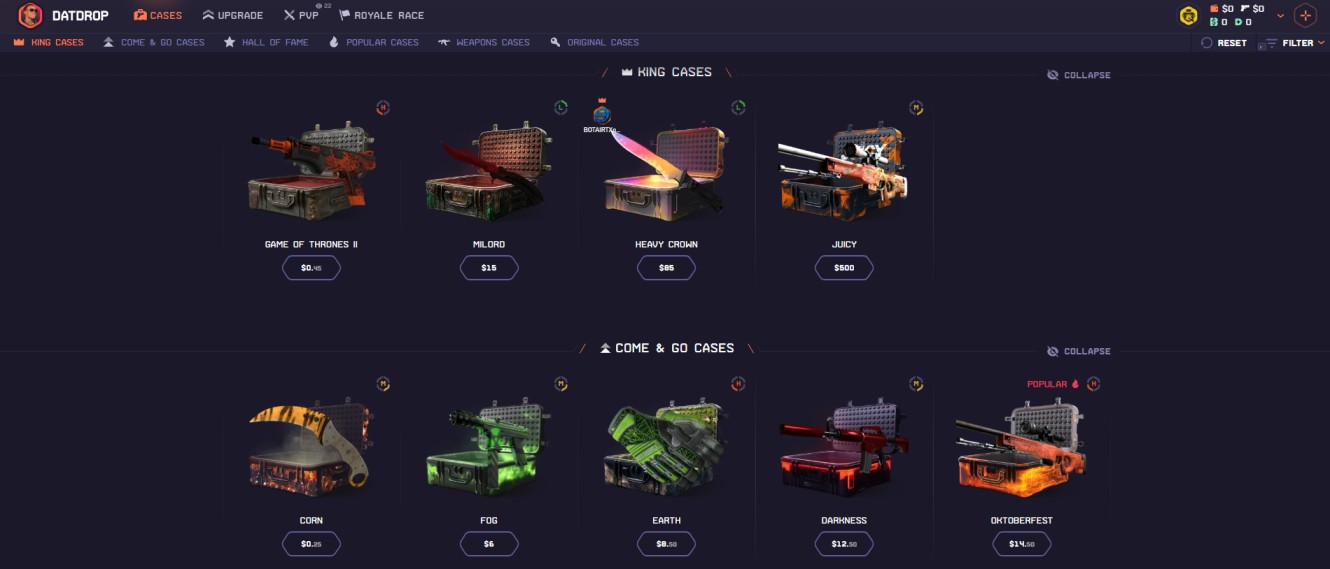Click the $500 price on Juicy case
This screenshot has width=1330, height=569.
click(x=844, y=268)
